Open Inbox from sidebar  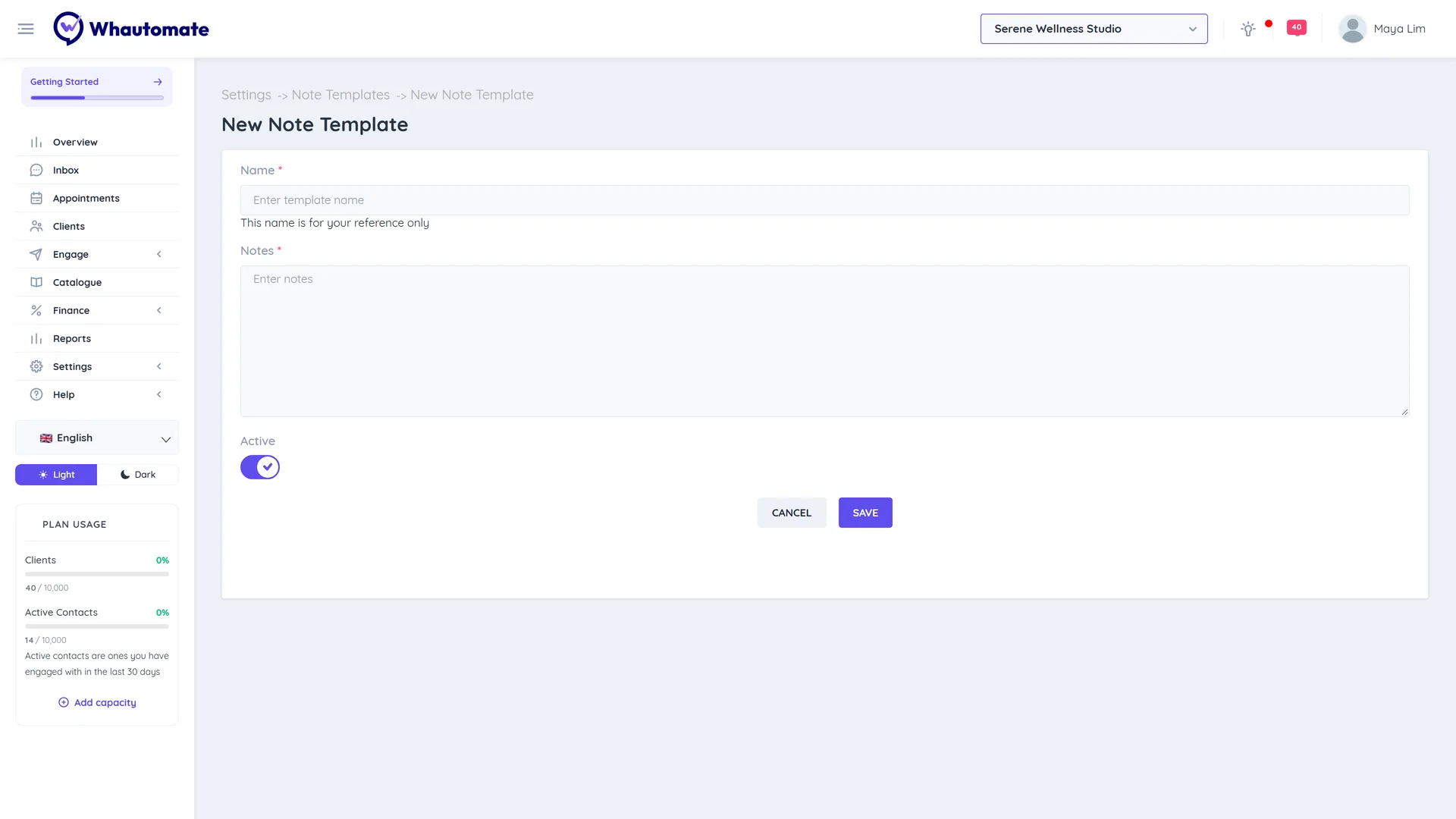97,171
